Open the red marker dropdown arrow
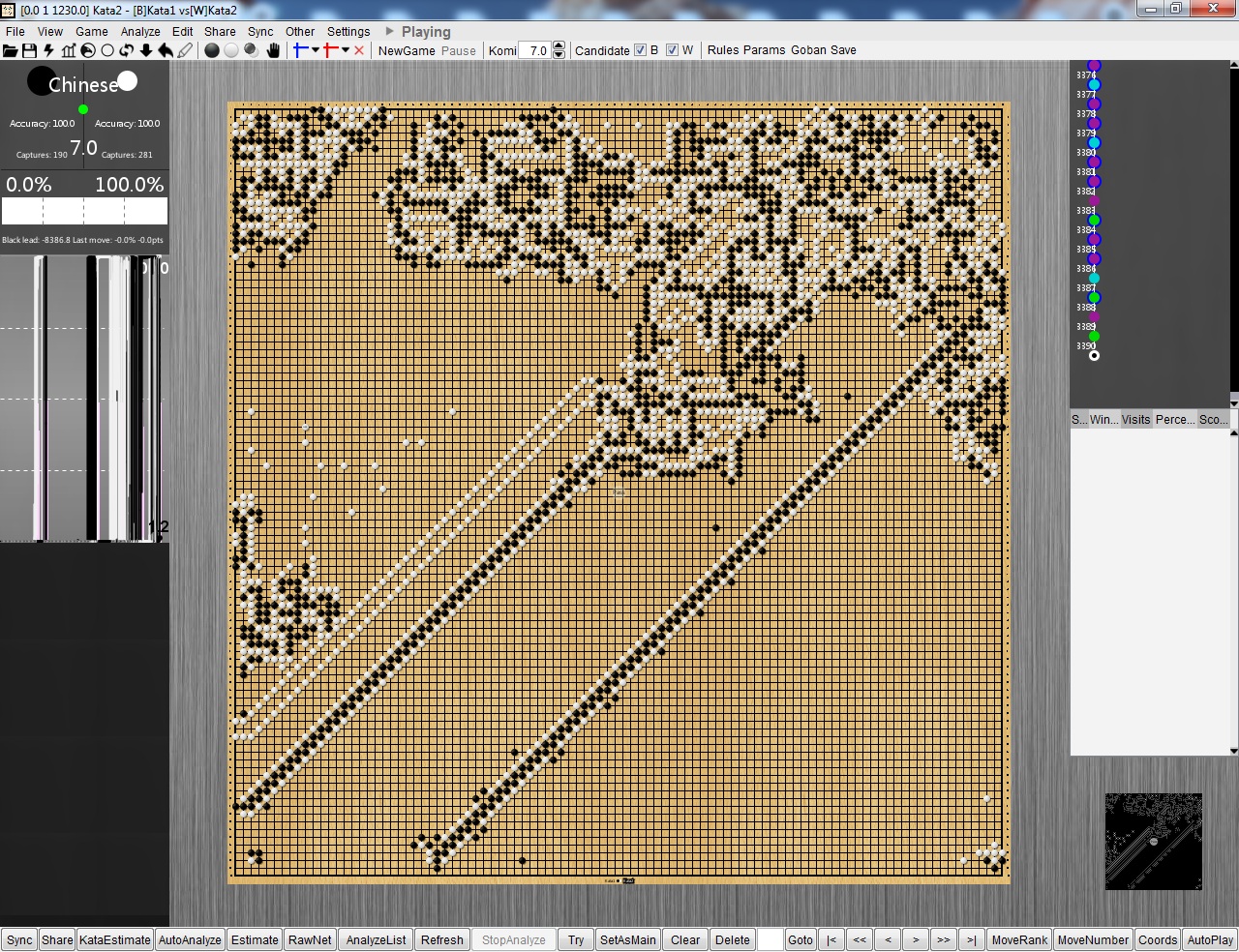Image resolution: width=1239 pixels, height=952 pixels. [x=346, y=50]
